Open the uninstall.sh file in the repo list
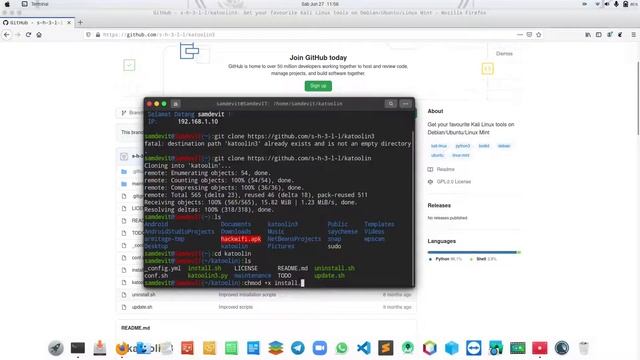 pyautogui.click(x=143, y=294)
